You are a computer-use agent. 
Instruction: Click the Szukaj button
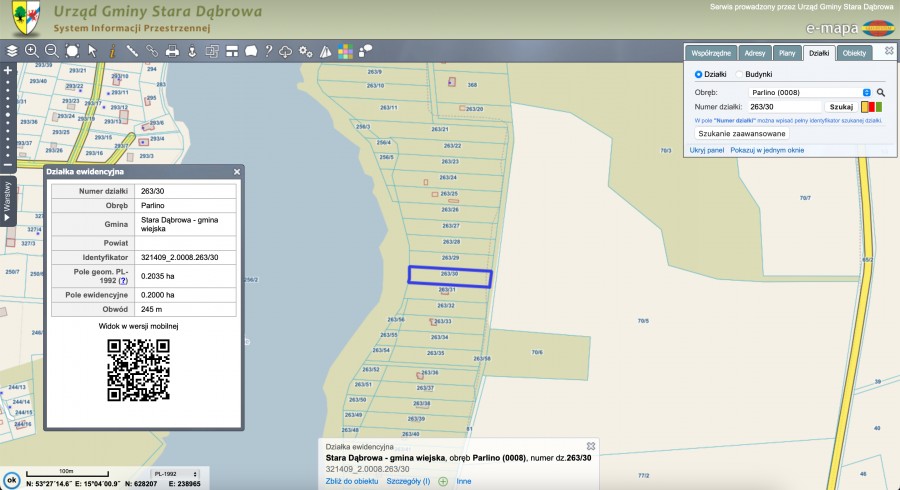841,106
